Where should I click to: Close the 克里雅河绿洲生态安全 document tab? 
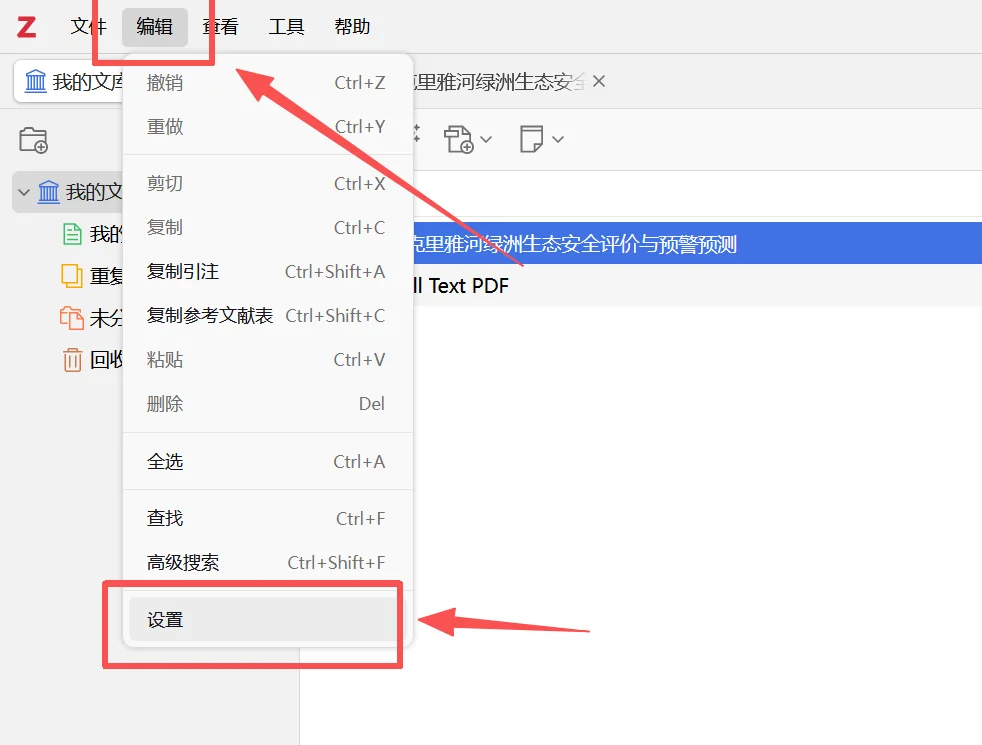coord(598,82)
